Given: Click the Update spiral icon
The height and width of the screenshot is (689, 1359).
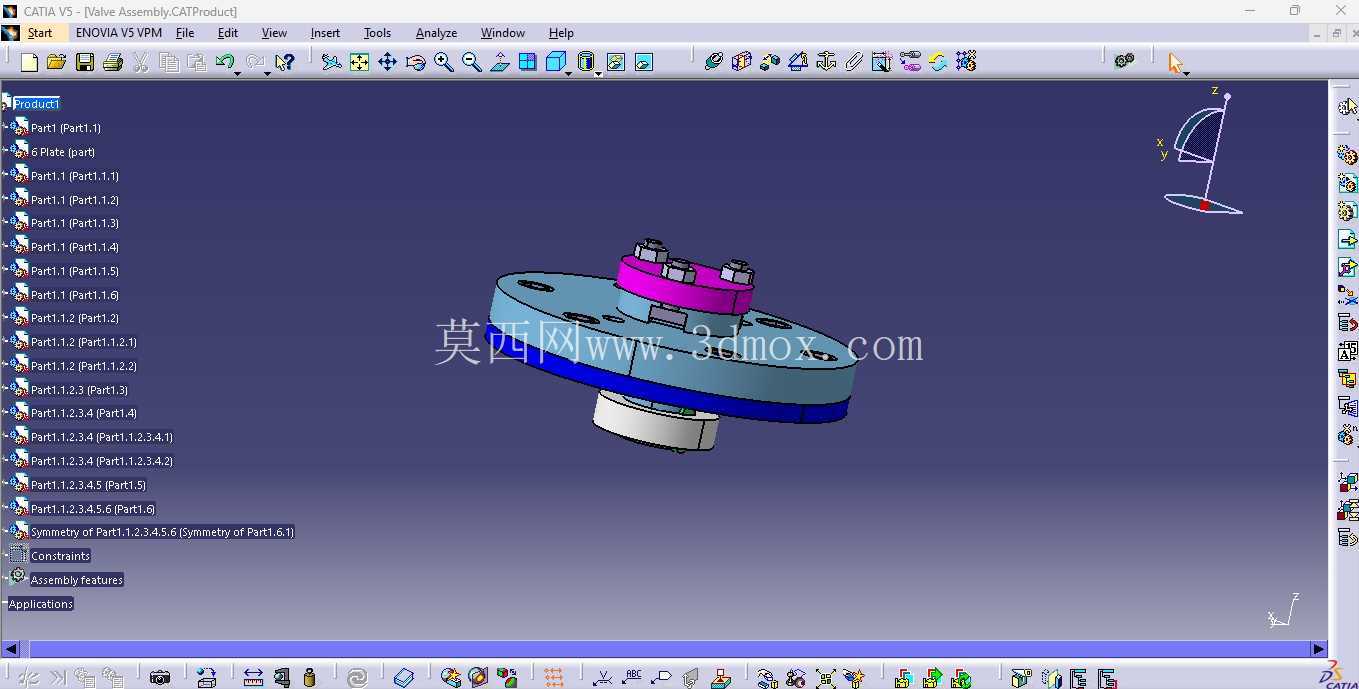Looking at the screenshot, I should (357, 677).
